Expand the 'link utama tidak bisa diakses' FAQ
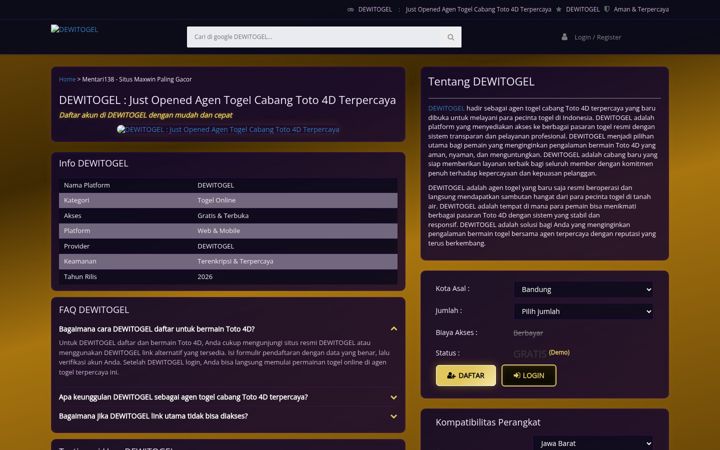720x450 pixels. [x=228, y=416]
